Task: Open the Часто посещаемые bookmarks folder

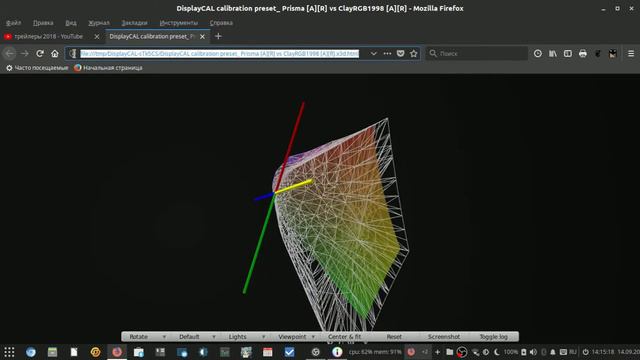Action: [37, 68]
